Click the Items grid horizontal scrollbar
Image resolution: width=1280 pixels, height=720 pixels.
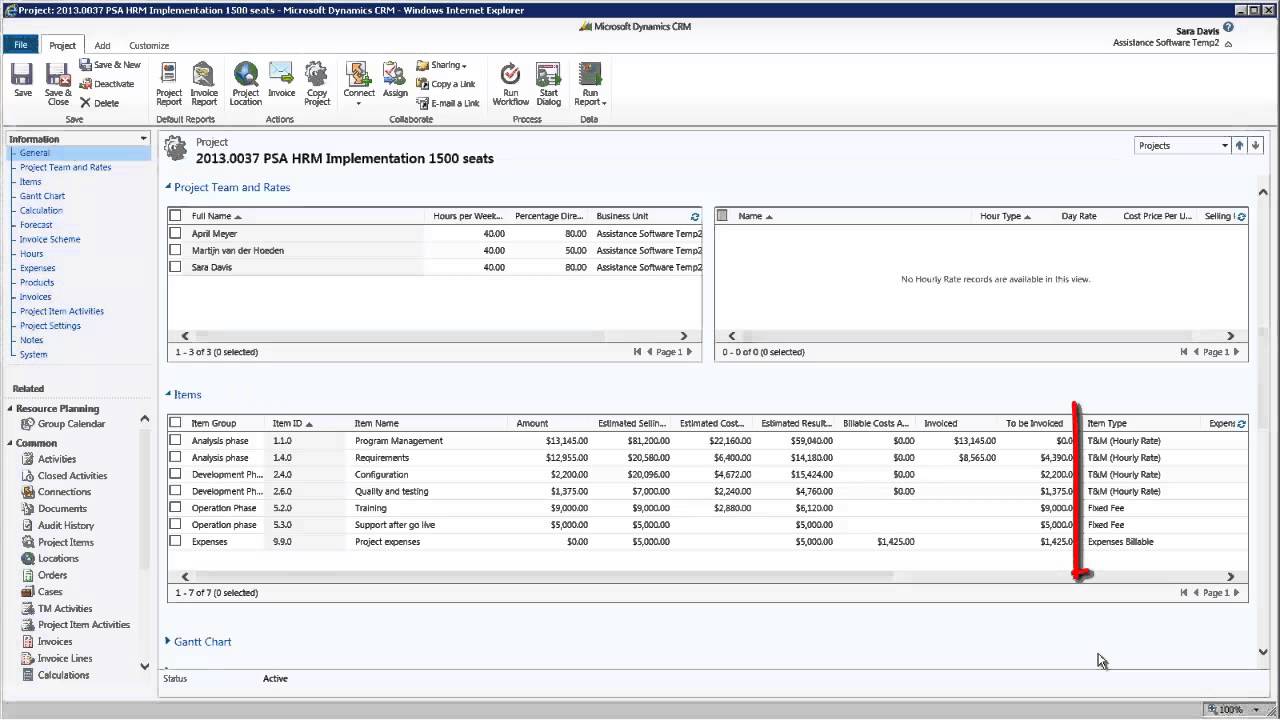(x=543, y=576)
